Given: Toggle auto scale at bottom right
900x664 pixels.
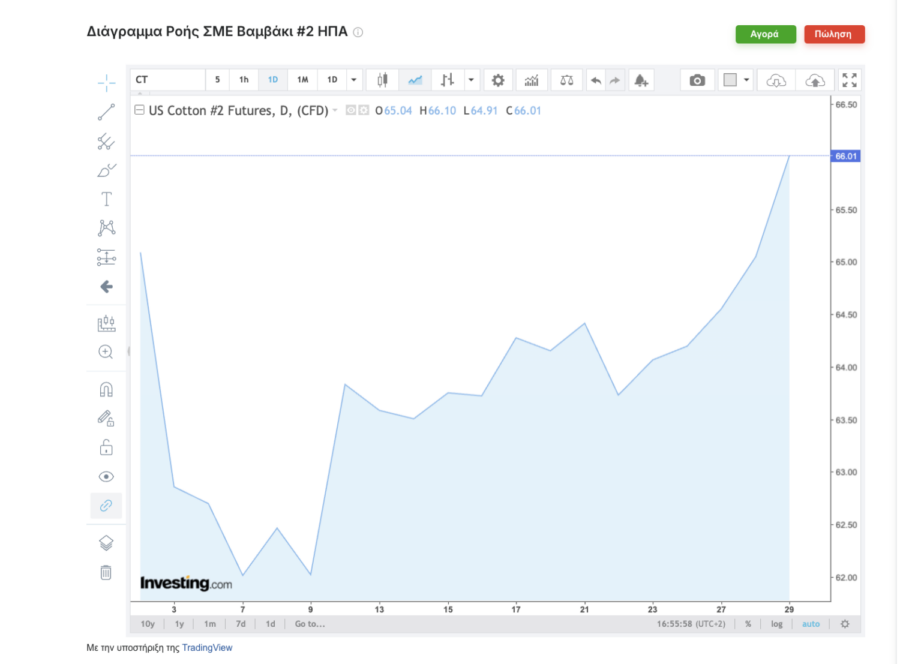Looking at the screenshot, I should coord(810,624).
